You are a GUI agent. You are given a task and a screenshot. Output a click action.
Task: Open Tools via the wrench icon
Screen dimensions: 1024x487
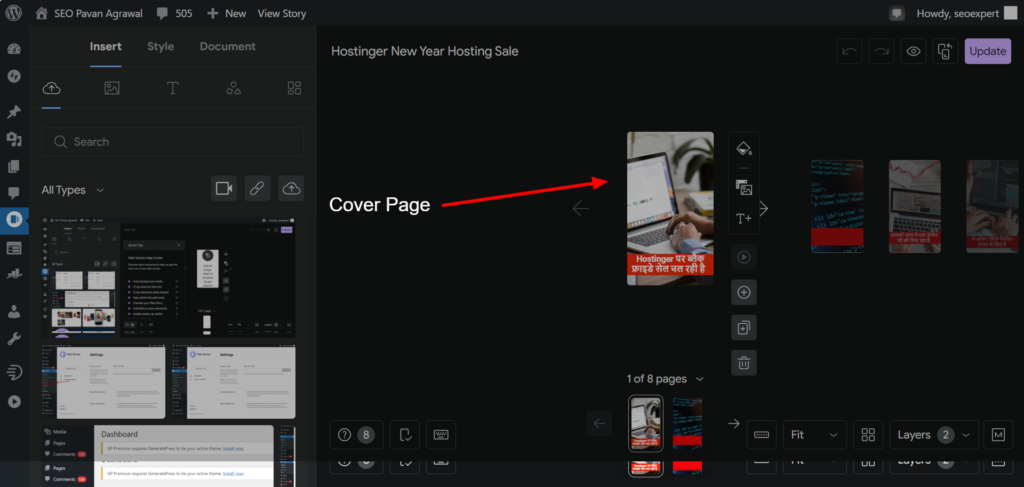point(14,338)
